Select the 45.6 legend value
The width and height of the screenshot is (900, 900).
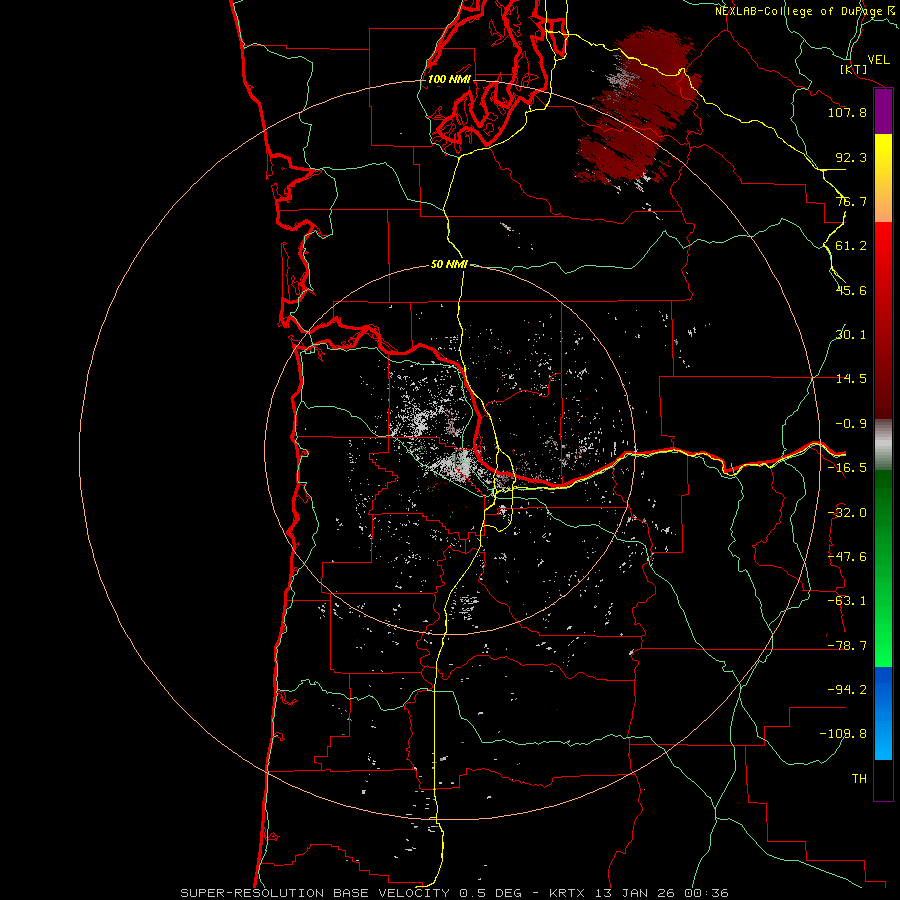click(x=851, y=290)
